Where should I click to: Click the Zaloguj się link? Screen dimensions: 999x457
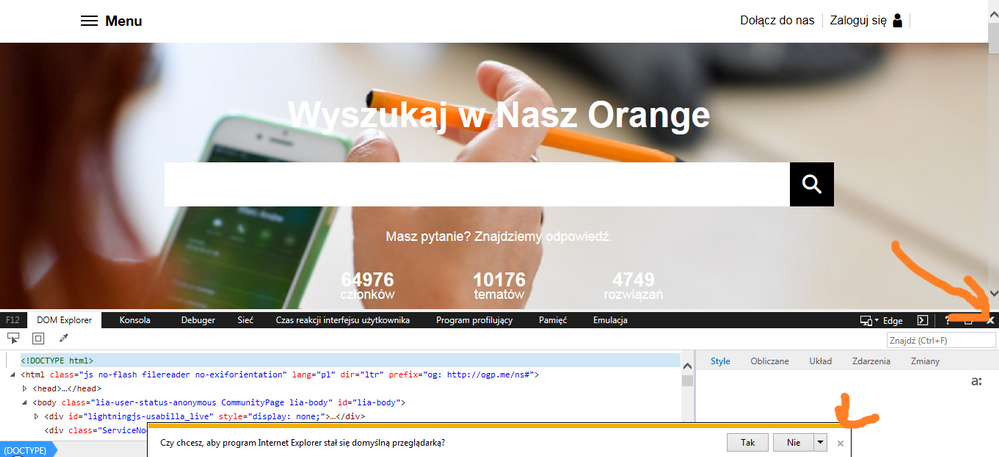click(858, 20)
